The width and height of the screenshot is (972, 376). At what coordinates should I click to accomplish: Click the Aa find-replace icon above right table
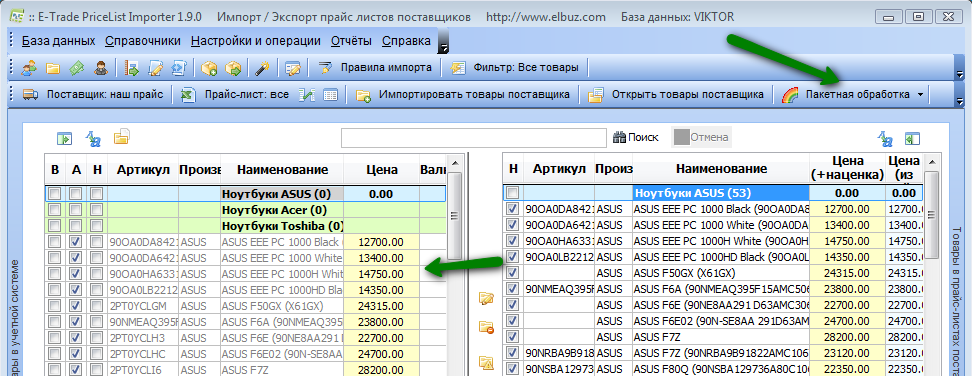[x=885, y=138]
